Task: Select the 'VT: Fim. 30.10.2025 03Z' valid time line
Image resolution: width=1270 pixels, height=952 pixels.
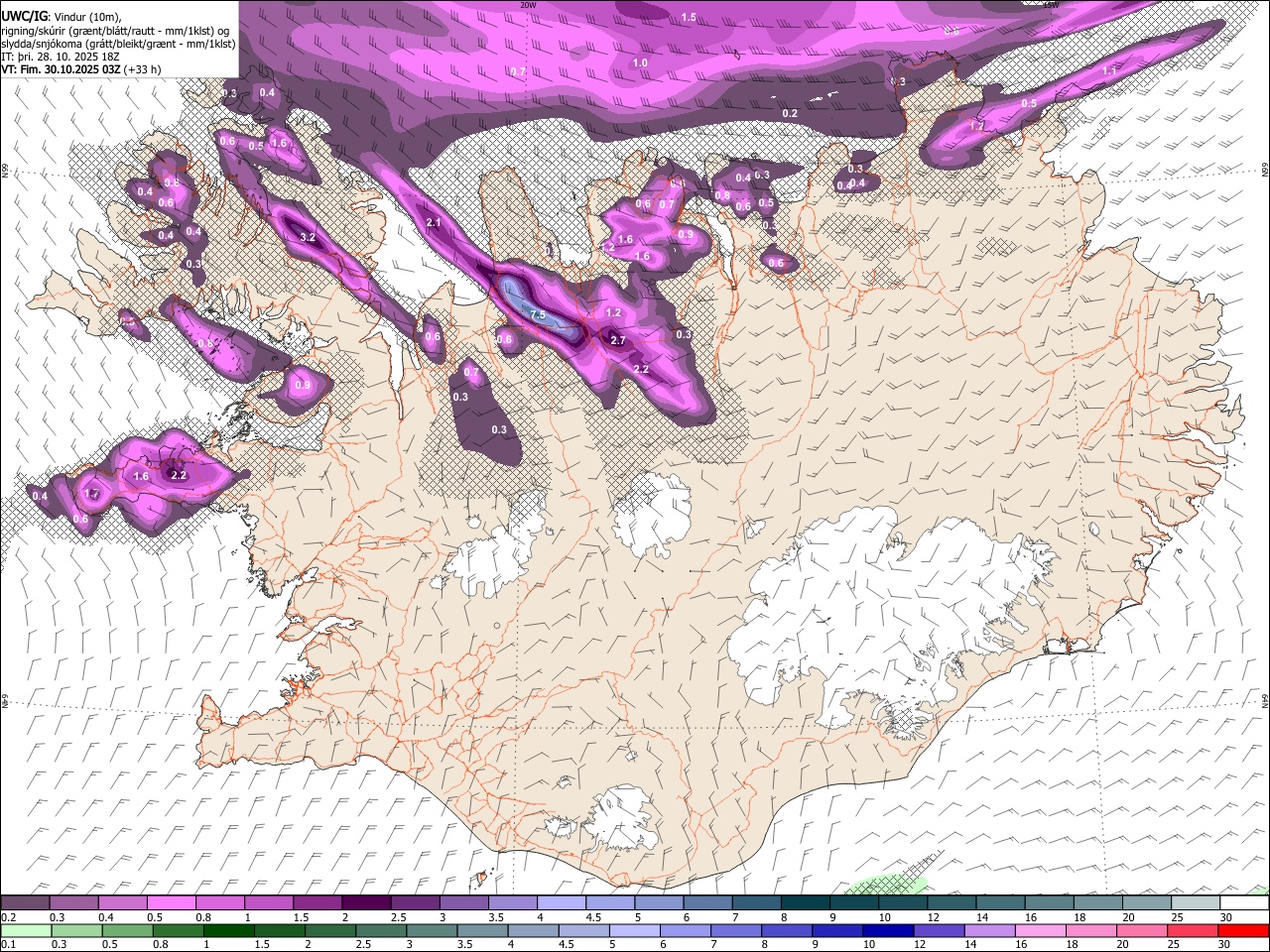Action: pyautogui.click(x=62, y=69)
